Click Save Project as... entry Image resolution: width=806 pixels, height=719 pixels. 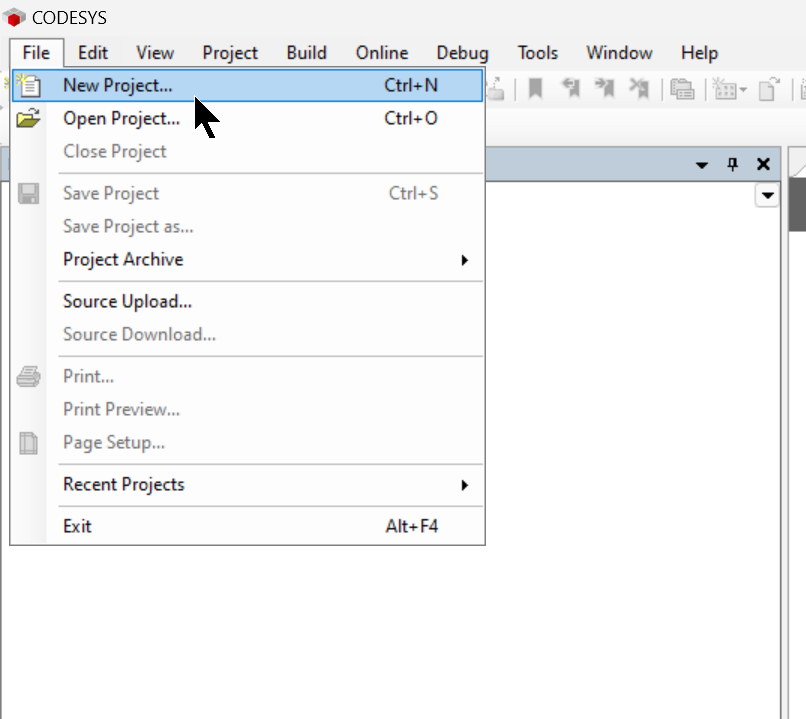pos(248,227)
